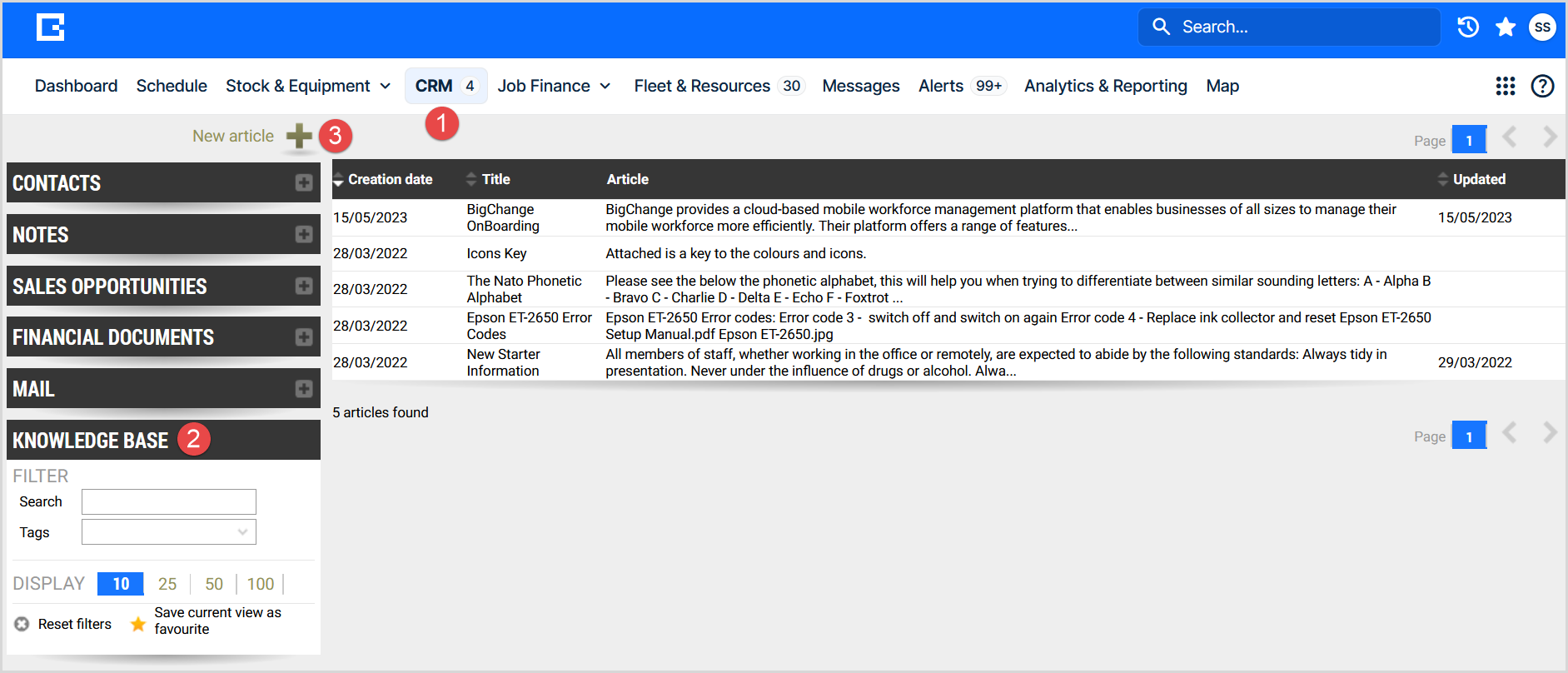Image resolution: width=1568 pixels, height=673 pixels.
Task: Click the help question mark icon
Action: pos(1542,86)
